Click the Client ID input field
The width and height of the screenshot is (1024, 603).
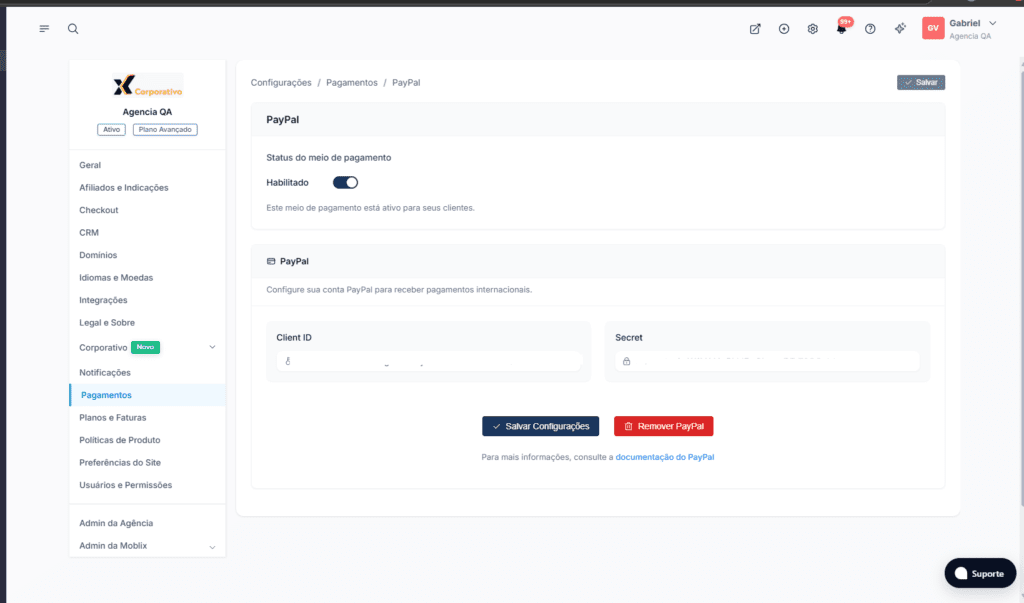point(429,361)
